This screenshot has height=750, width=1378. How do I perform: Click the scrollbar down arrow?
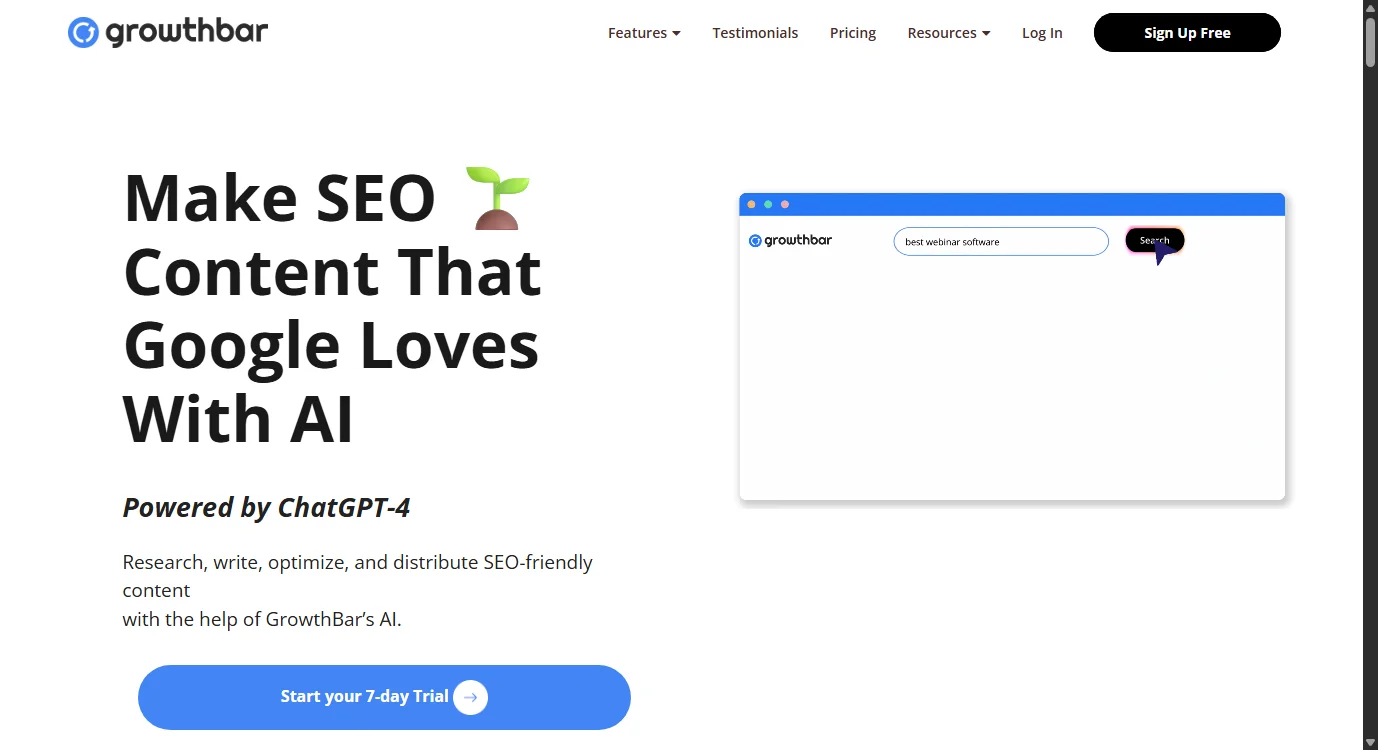pos(1370,742)
